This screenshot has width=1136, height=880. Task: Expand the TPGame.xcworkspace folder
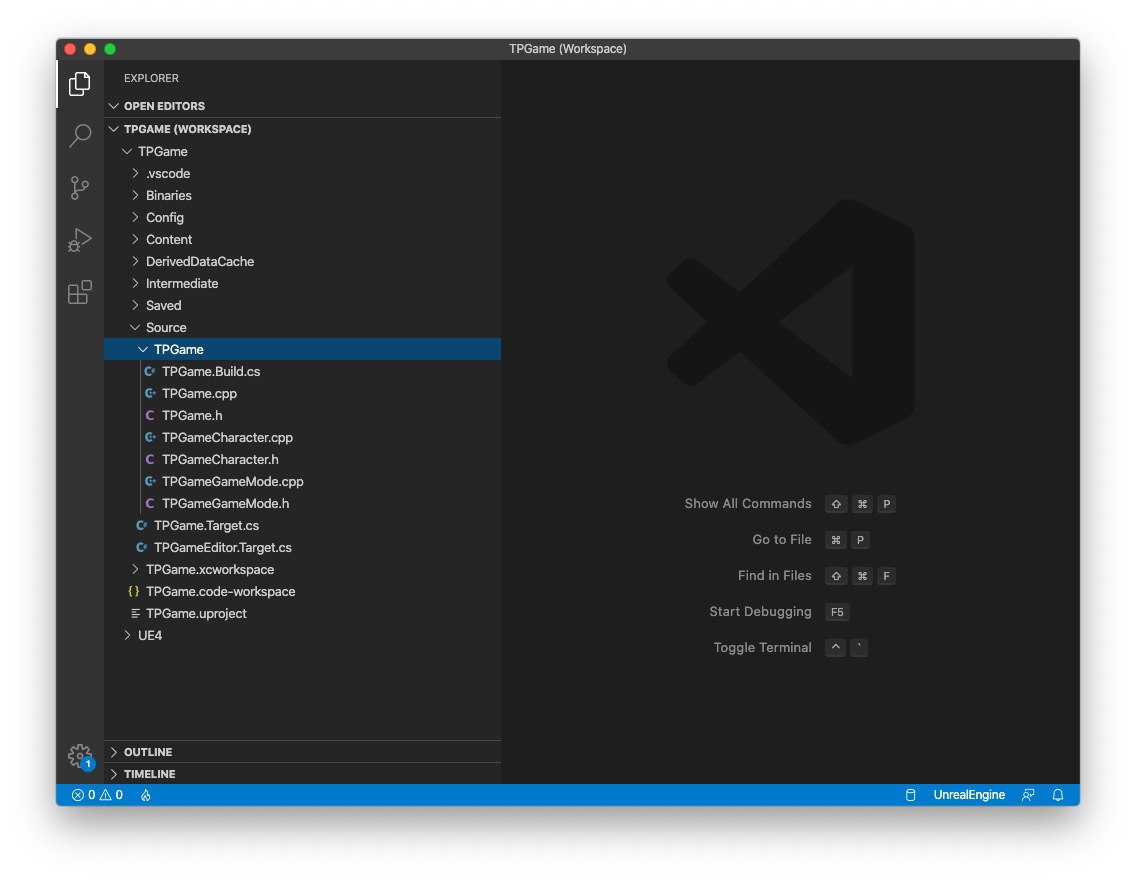[302, 569]
